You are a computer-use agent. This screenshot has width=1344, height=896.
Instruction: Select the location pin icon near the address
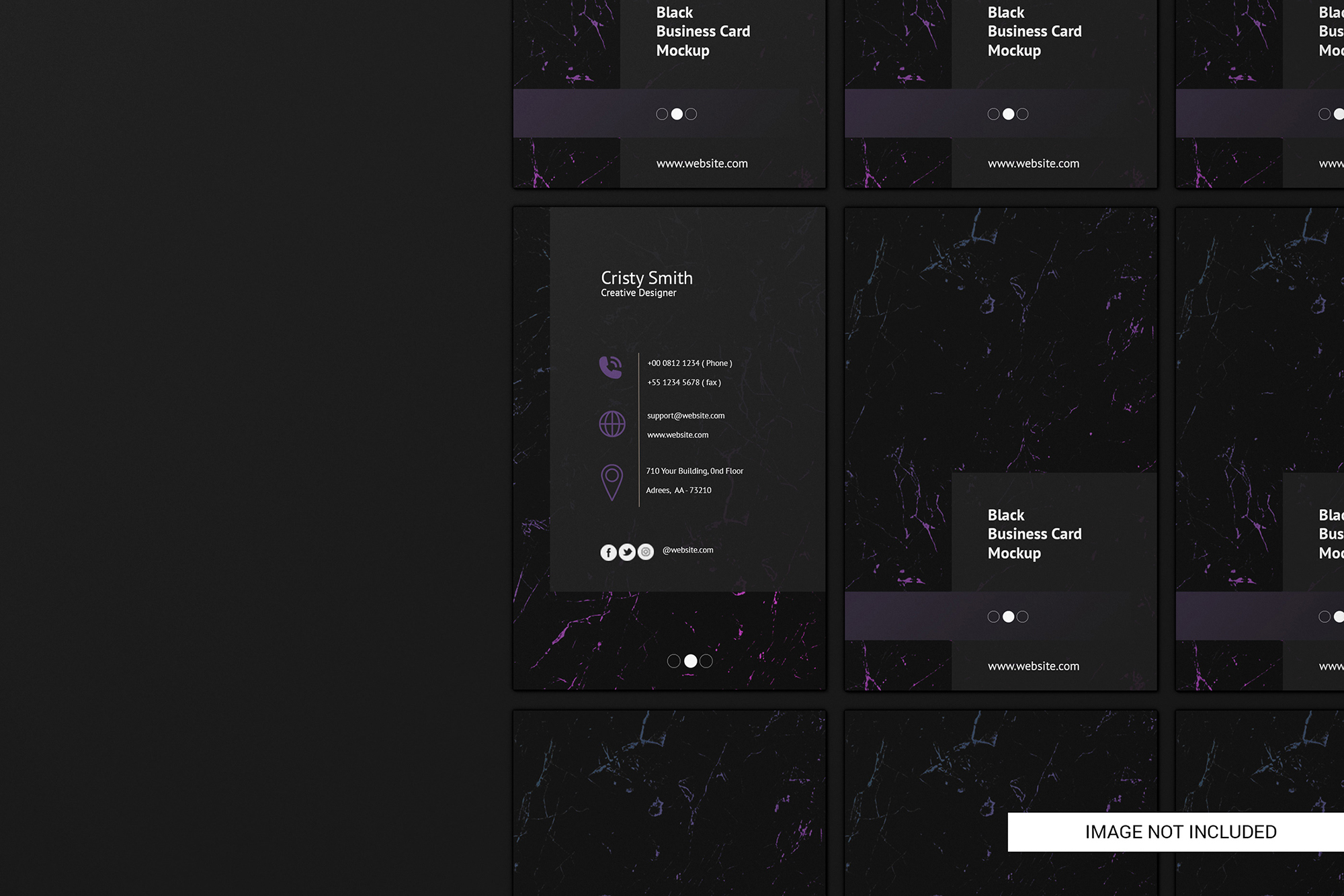(x=612, y=480)
